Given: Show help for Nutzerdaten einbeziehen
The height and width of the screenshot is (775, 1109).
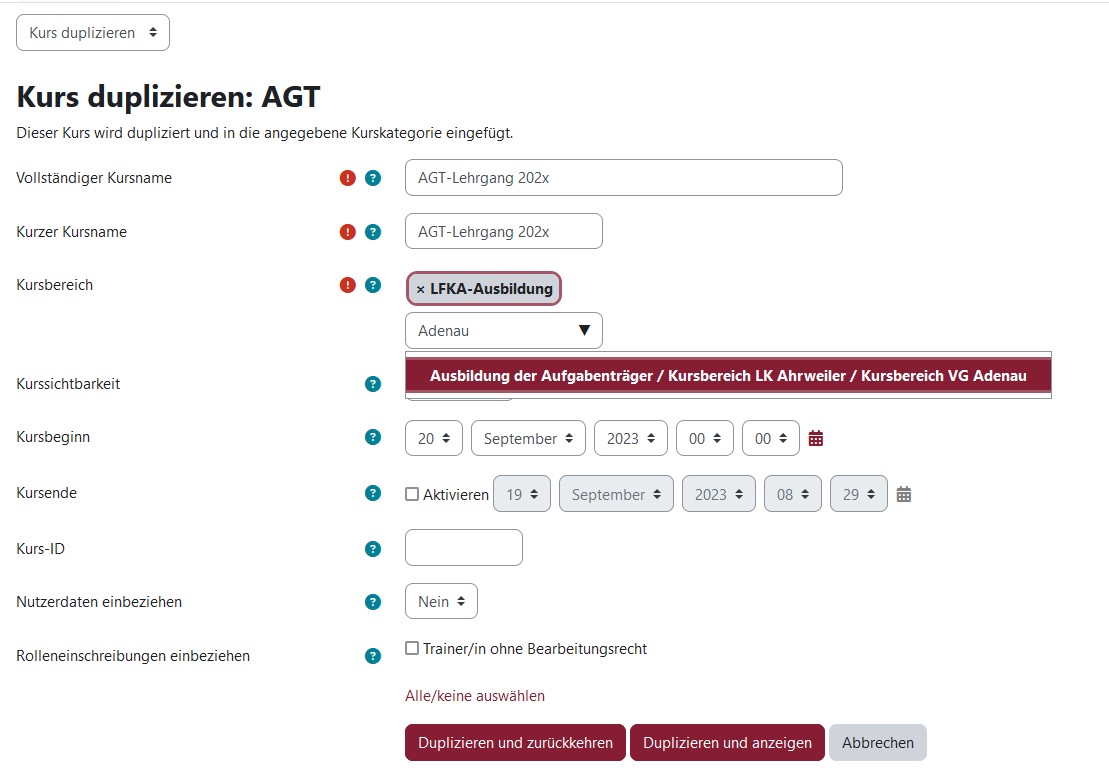Looking at the screenshot, I should point(373,602).
